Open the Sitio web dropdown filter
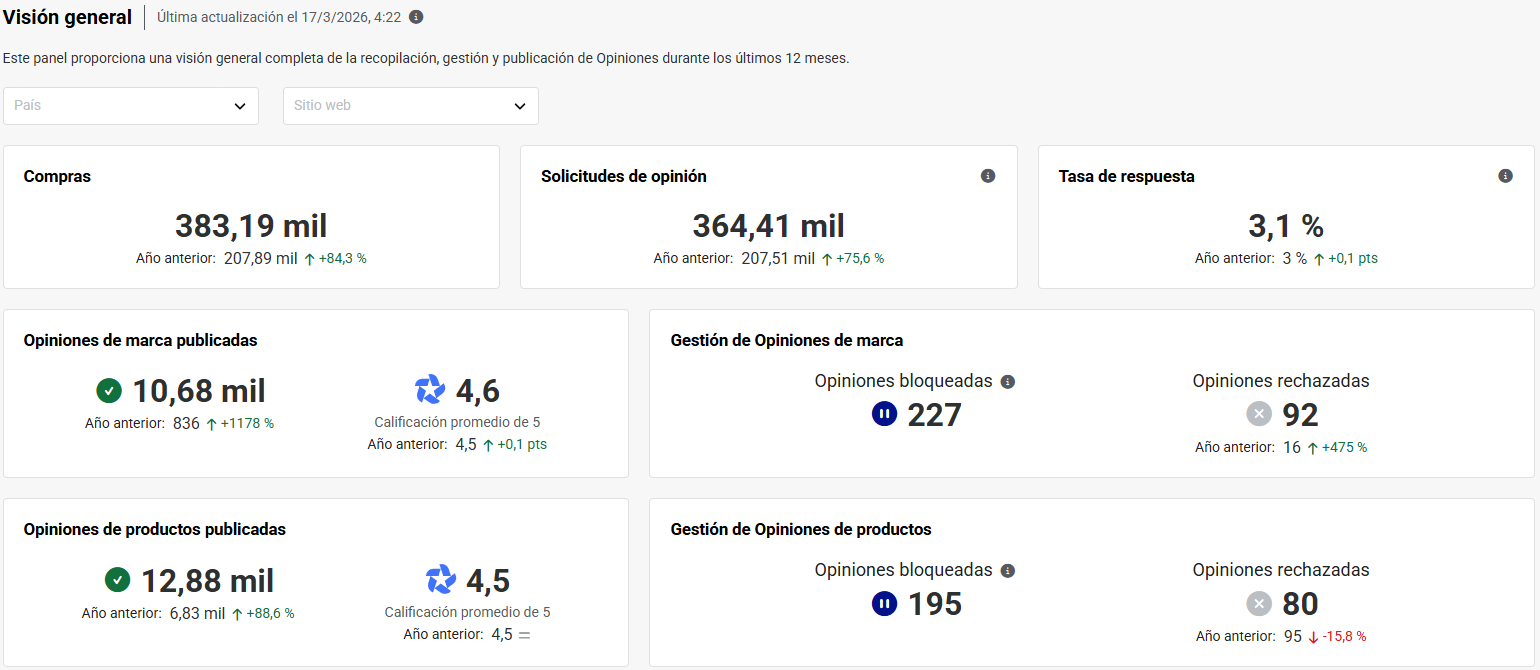 click(x=410, y=106)
